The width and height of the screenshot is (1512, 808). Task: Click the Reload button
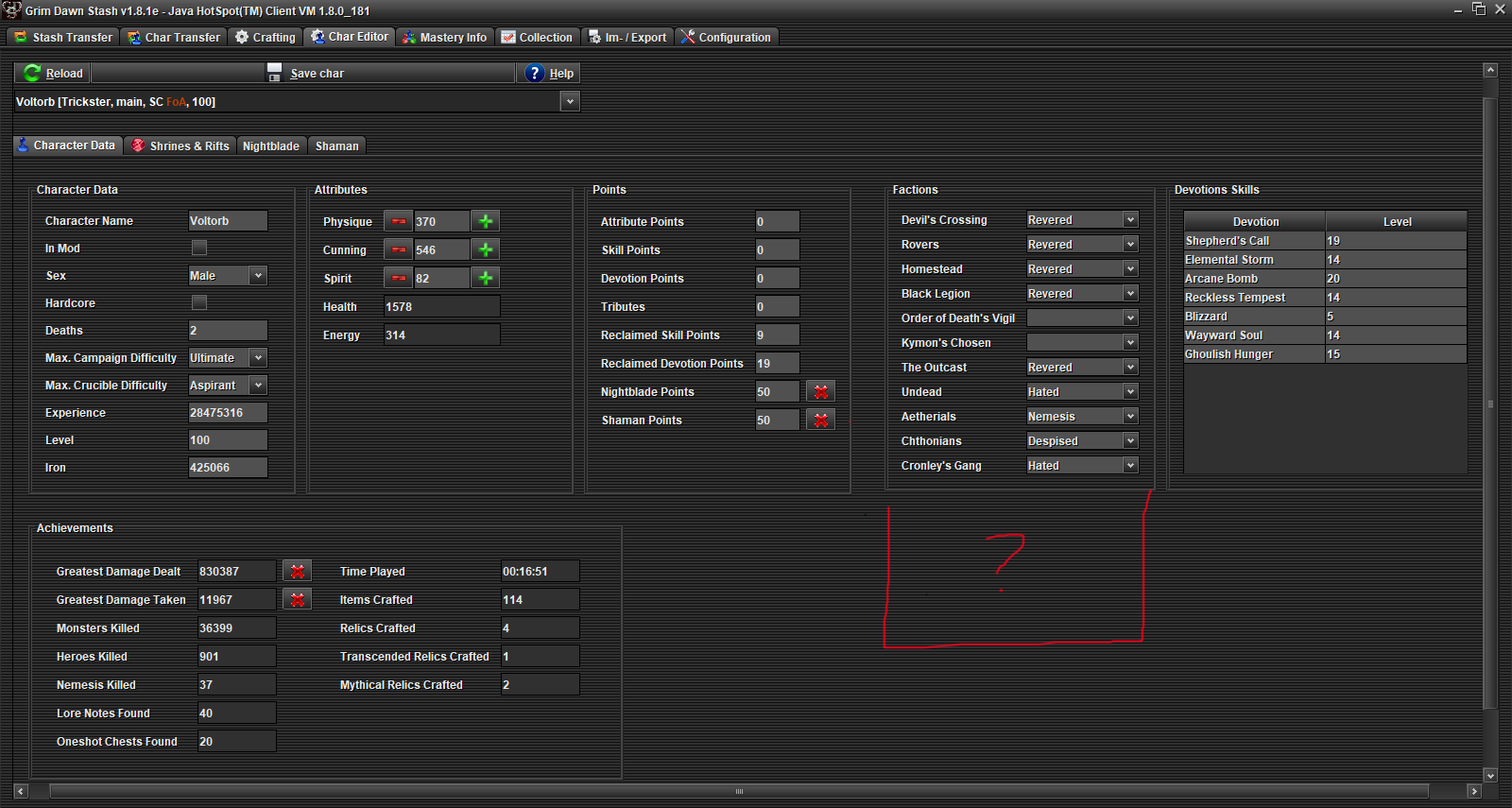53,73
